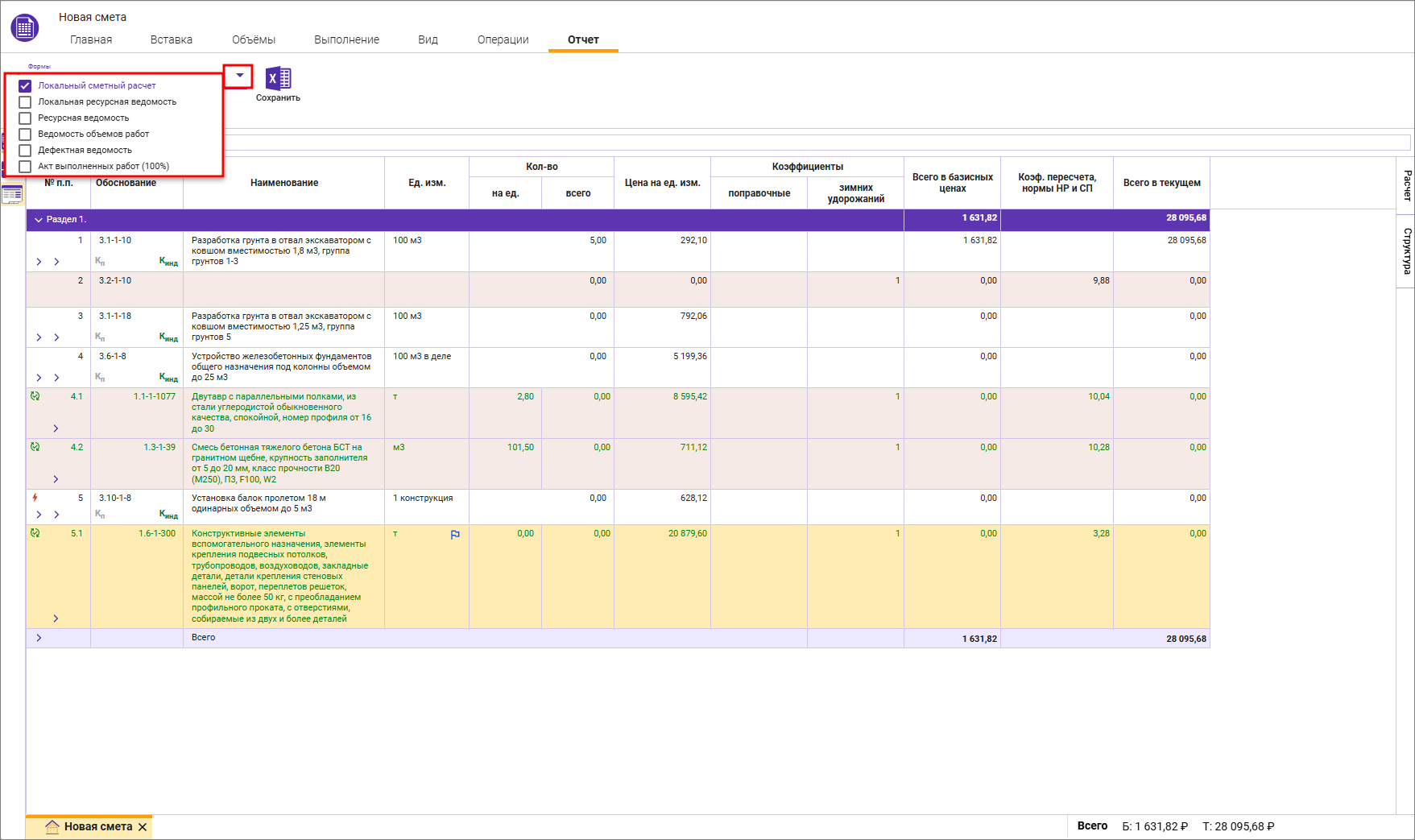Collapse the forms dropdown arrow
Viewport: 1415px width, 840px height.
(239, 76)
